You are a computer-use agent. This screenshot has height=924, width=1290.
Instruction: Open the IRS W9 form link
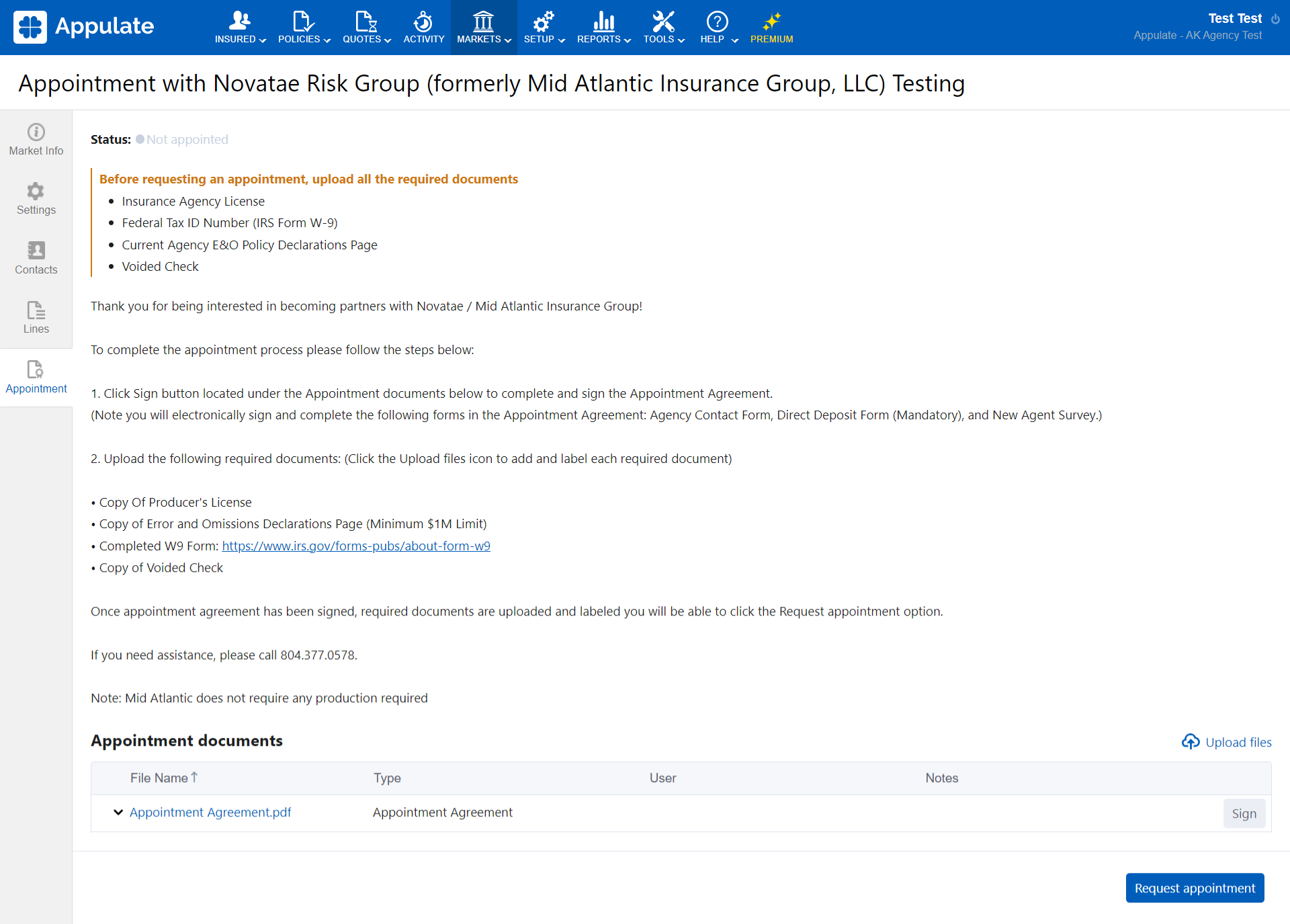tap(356, 546)
